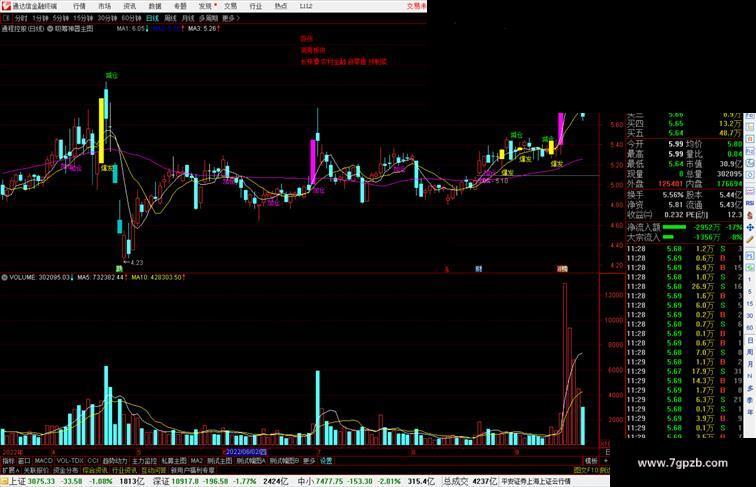
Task: Select the MACD indicator tab
Action: tap(43, 461)
